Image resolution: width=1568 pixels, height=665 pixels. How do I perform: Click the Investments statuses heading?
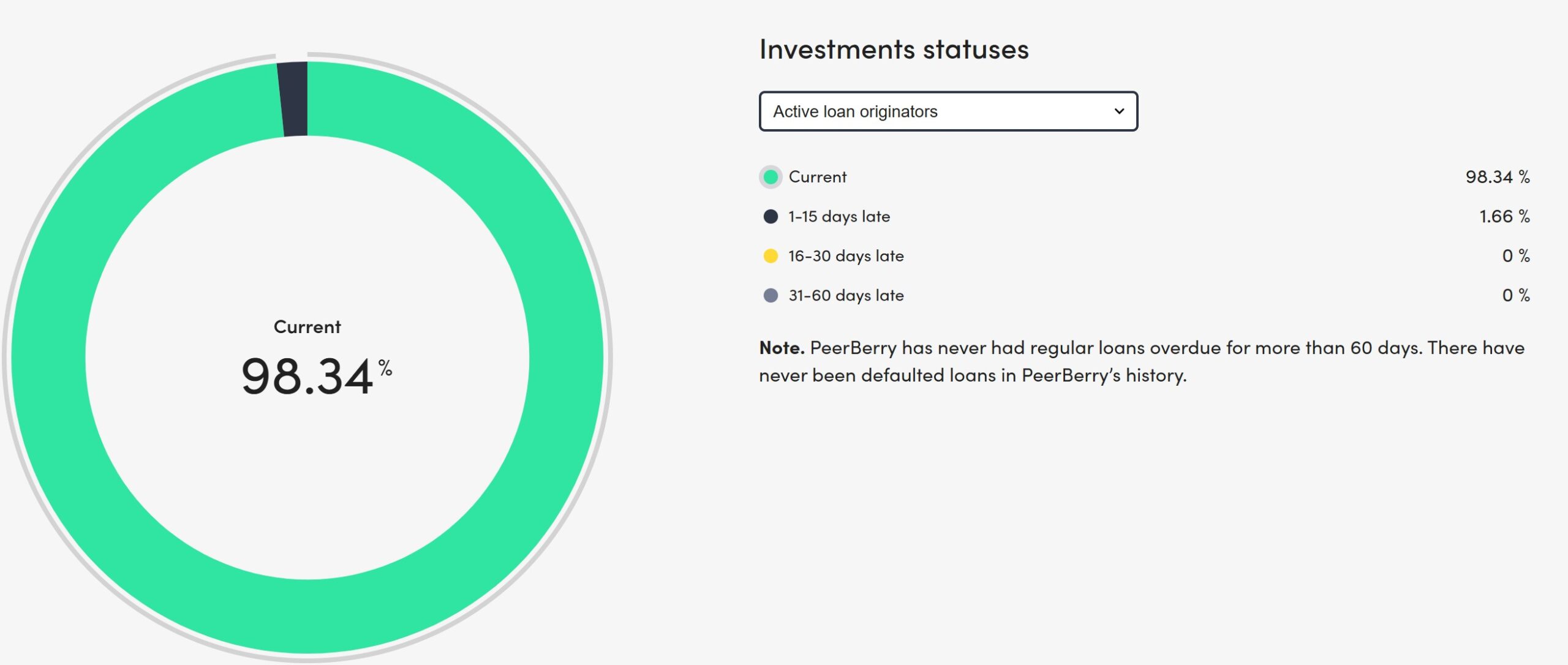point(894,49)
